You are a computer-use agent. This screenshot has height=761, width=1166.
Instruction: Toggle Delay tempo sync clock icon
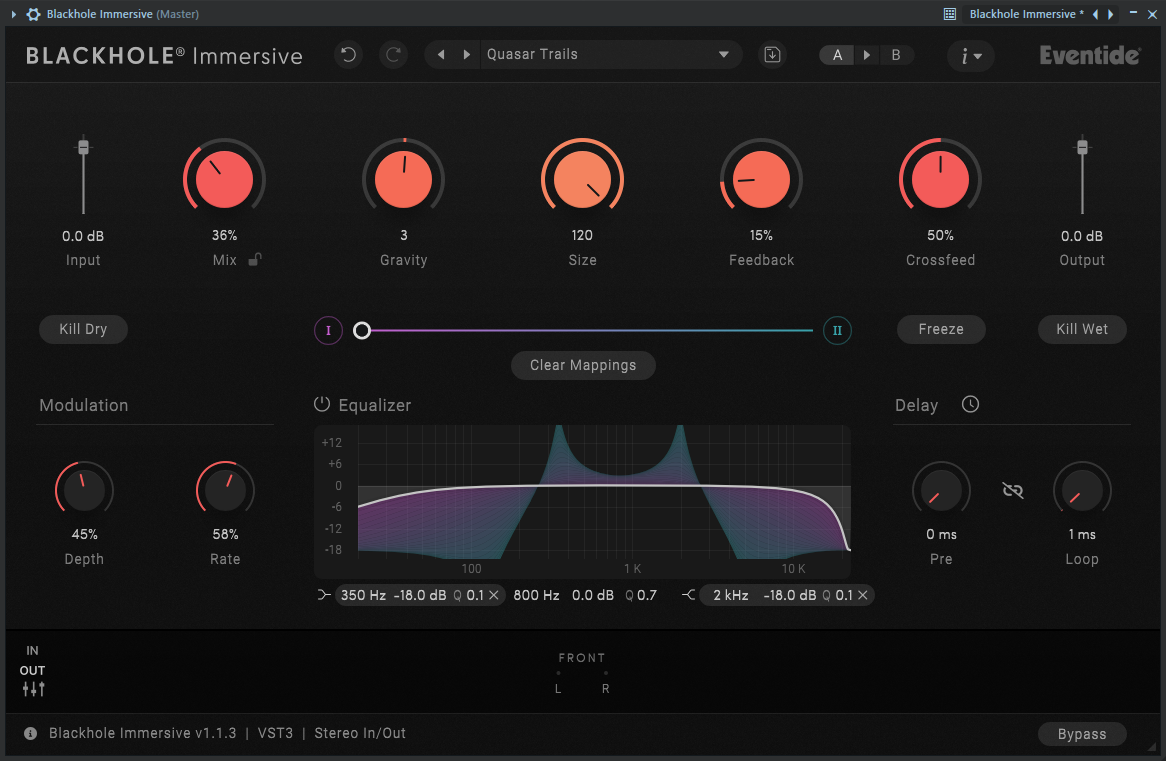pos(970,404)
